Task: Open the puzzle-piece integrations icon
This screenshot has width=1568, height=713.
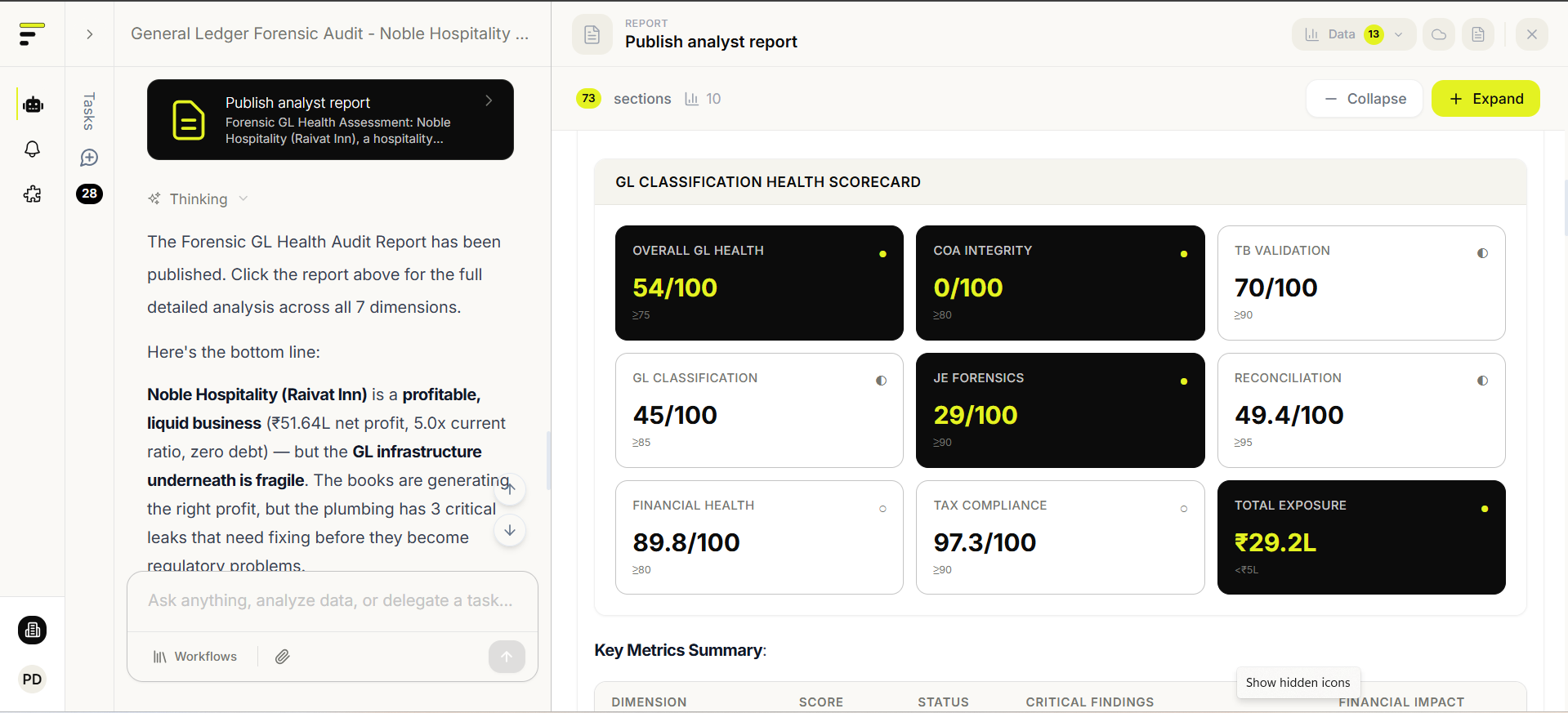Action: pyautogui.click(x=33, y=194)
